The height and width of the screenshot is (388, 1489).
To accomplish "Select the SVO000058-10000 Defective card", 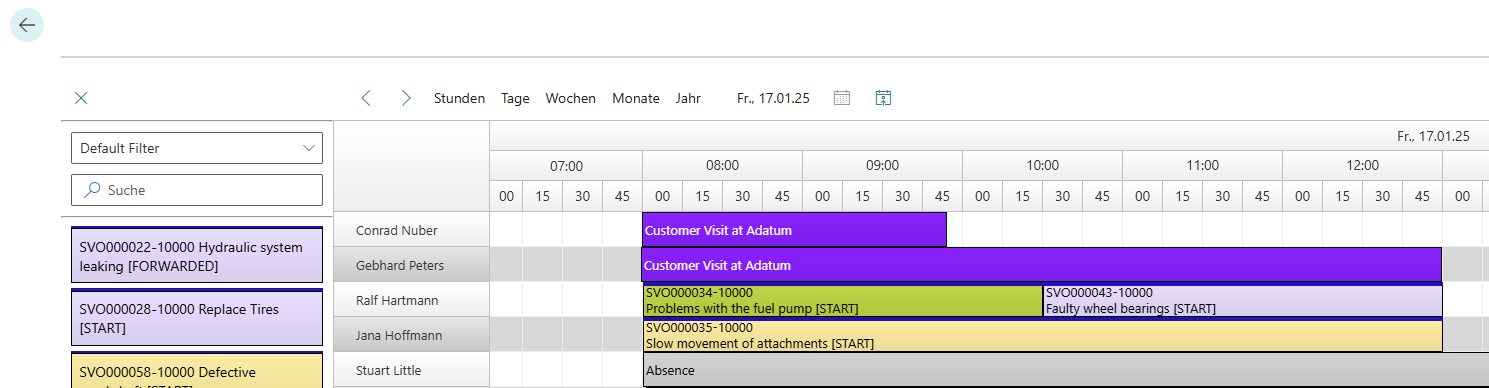I will [197, 370].
